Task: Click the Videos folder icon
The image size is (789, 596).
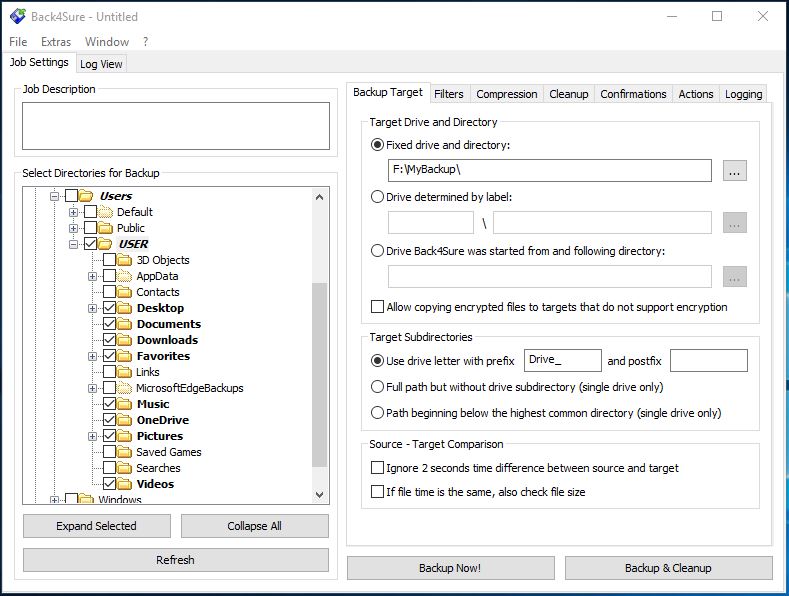Action: 124,484
